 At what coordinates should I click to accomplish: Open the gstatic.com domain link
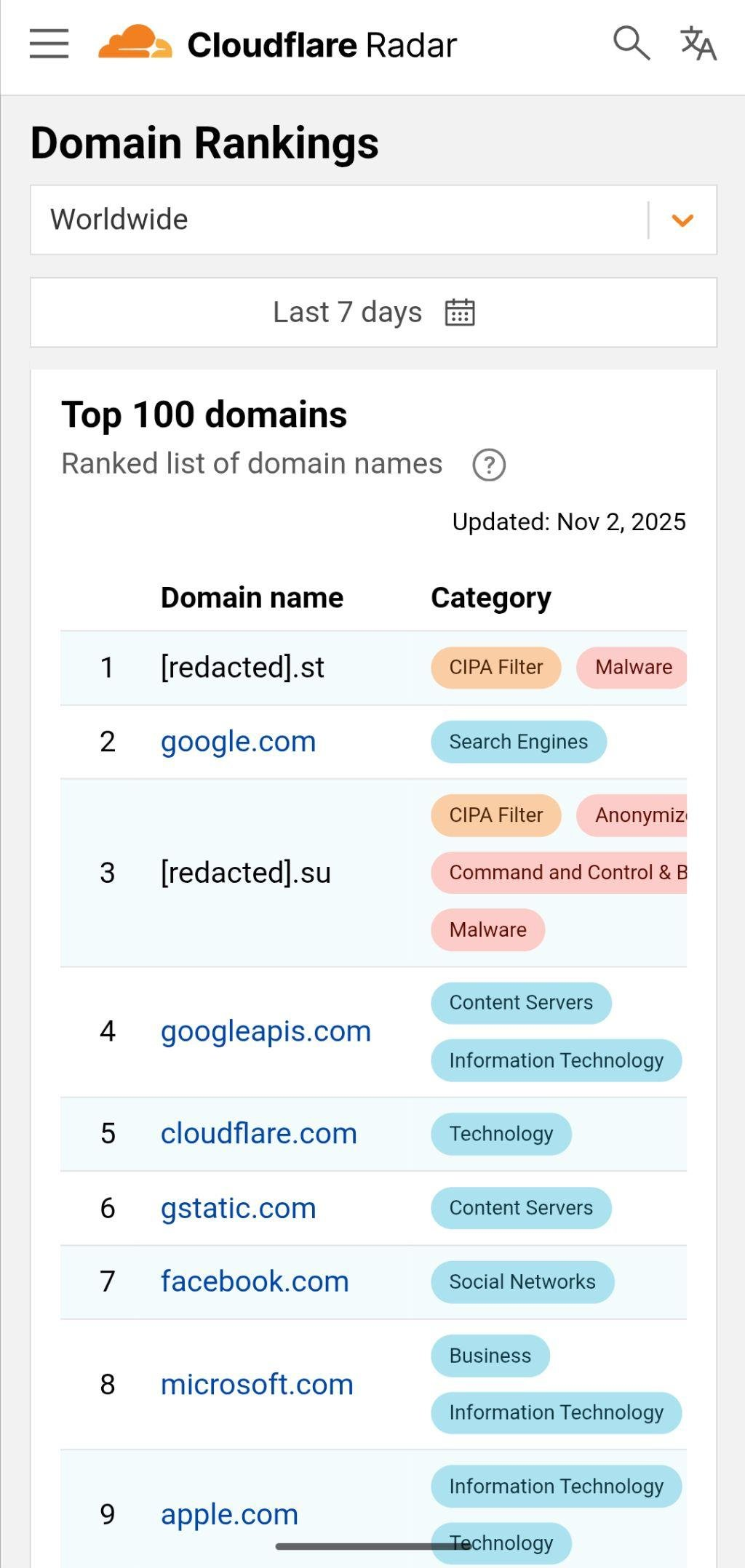(x=238, y=1208)
